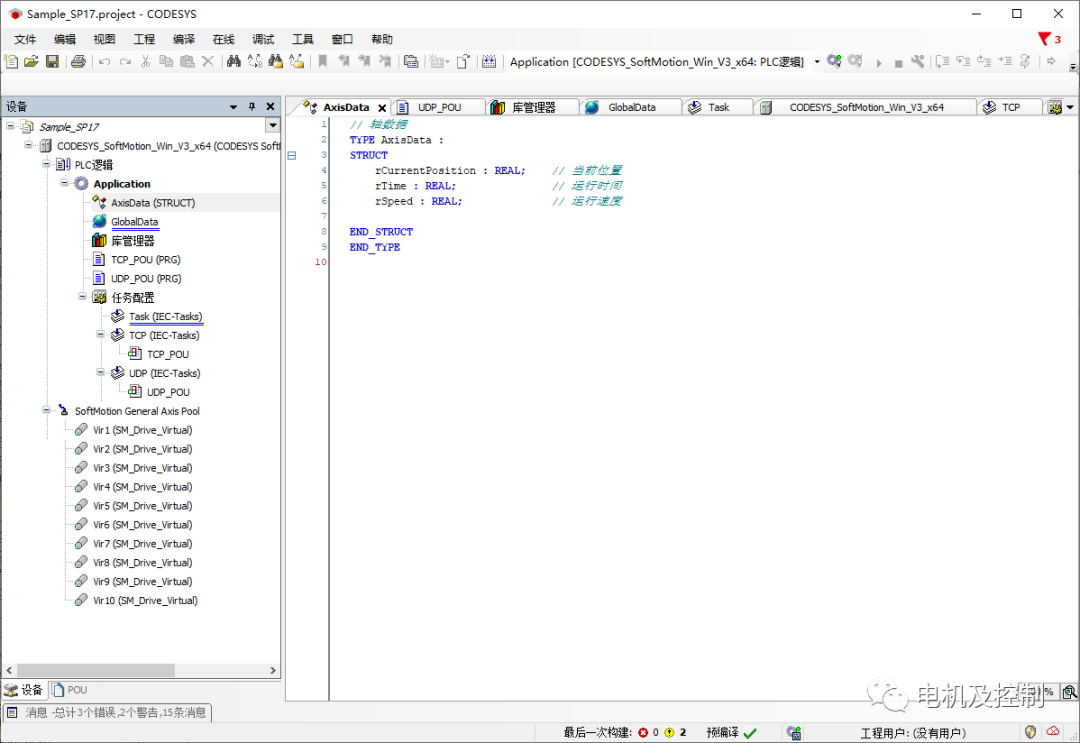Viewport: 1080px width, 743px height.
Task: Collapse the 任务配置 tree node
Action: (x=83, y=297)
